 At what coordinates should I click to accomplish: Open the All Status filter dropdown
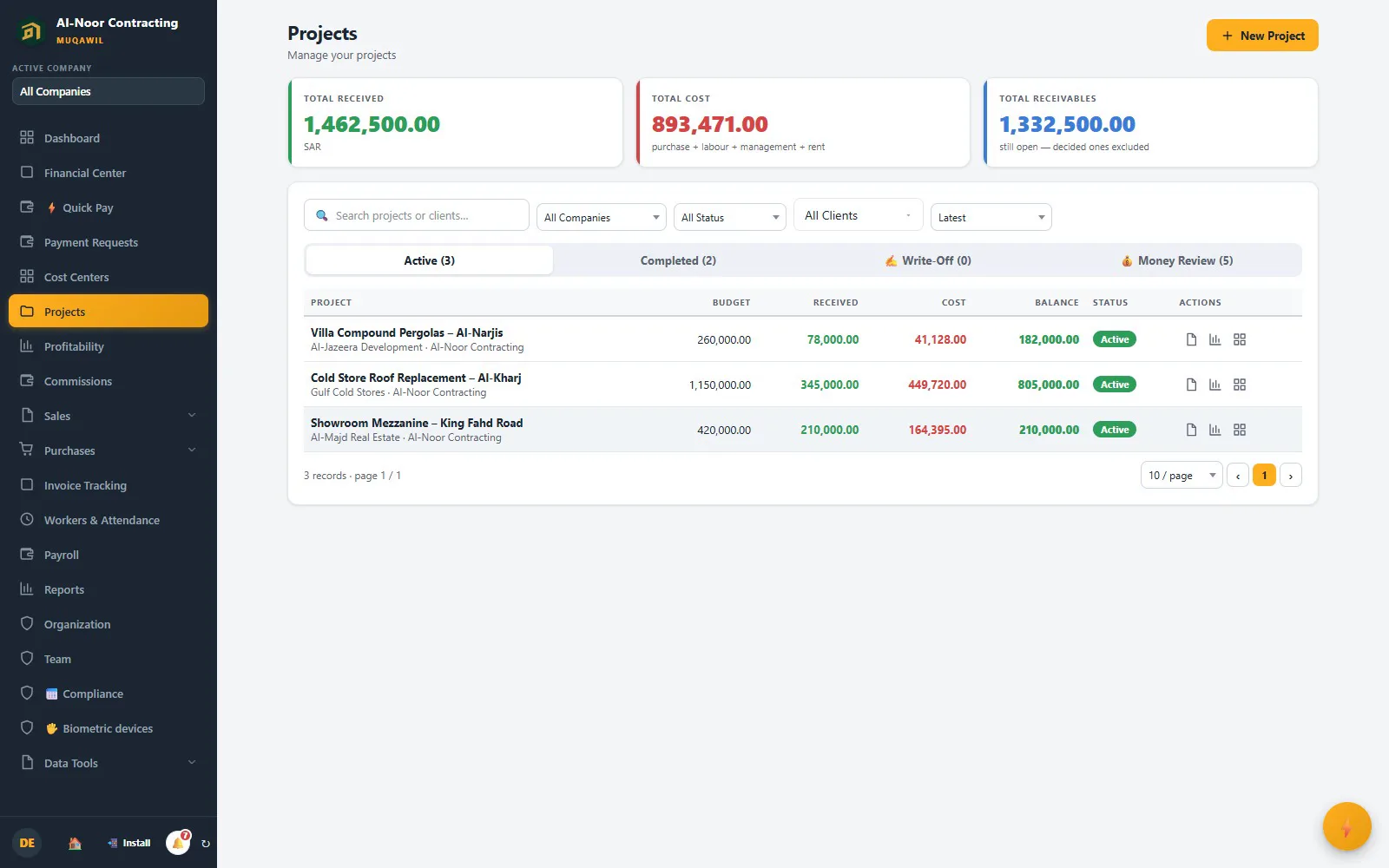pyautogui.click(x=730, y=217)
